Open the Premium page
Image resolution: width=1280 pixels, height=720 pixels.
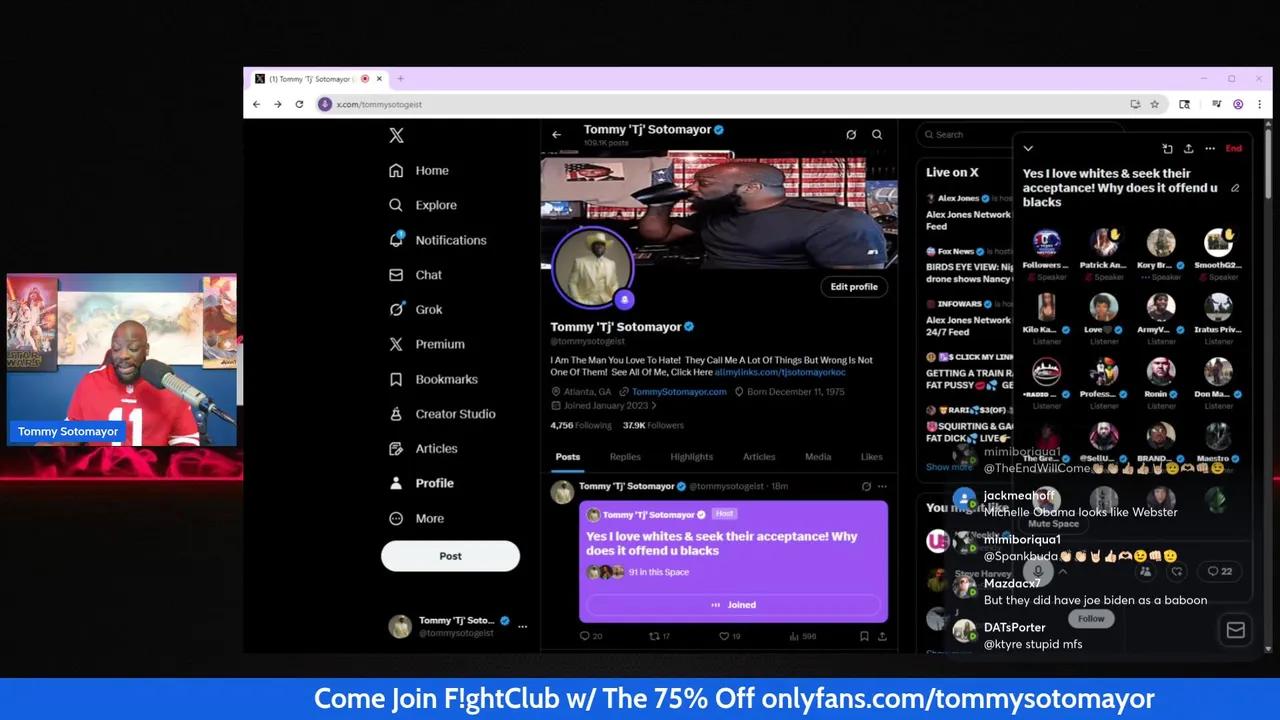pyautogui.click(x=427, y=344)
